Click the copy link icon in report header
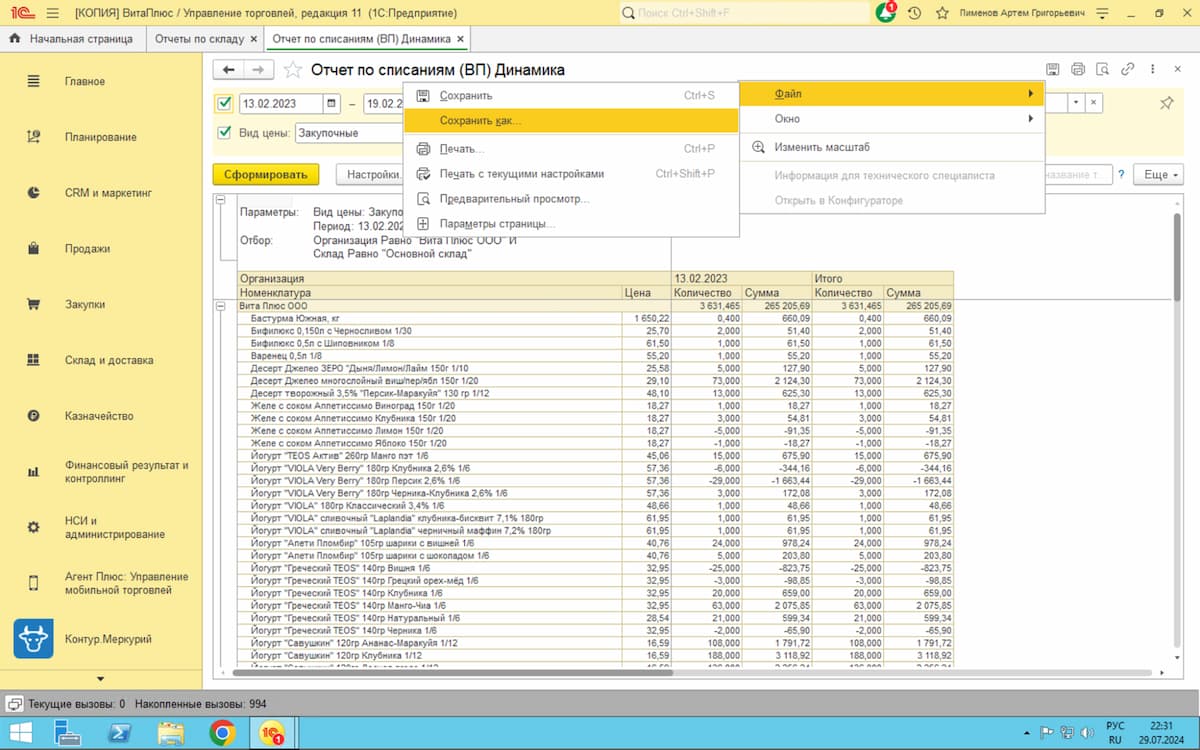 coord(1128,69)
